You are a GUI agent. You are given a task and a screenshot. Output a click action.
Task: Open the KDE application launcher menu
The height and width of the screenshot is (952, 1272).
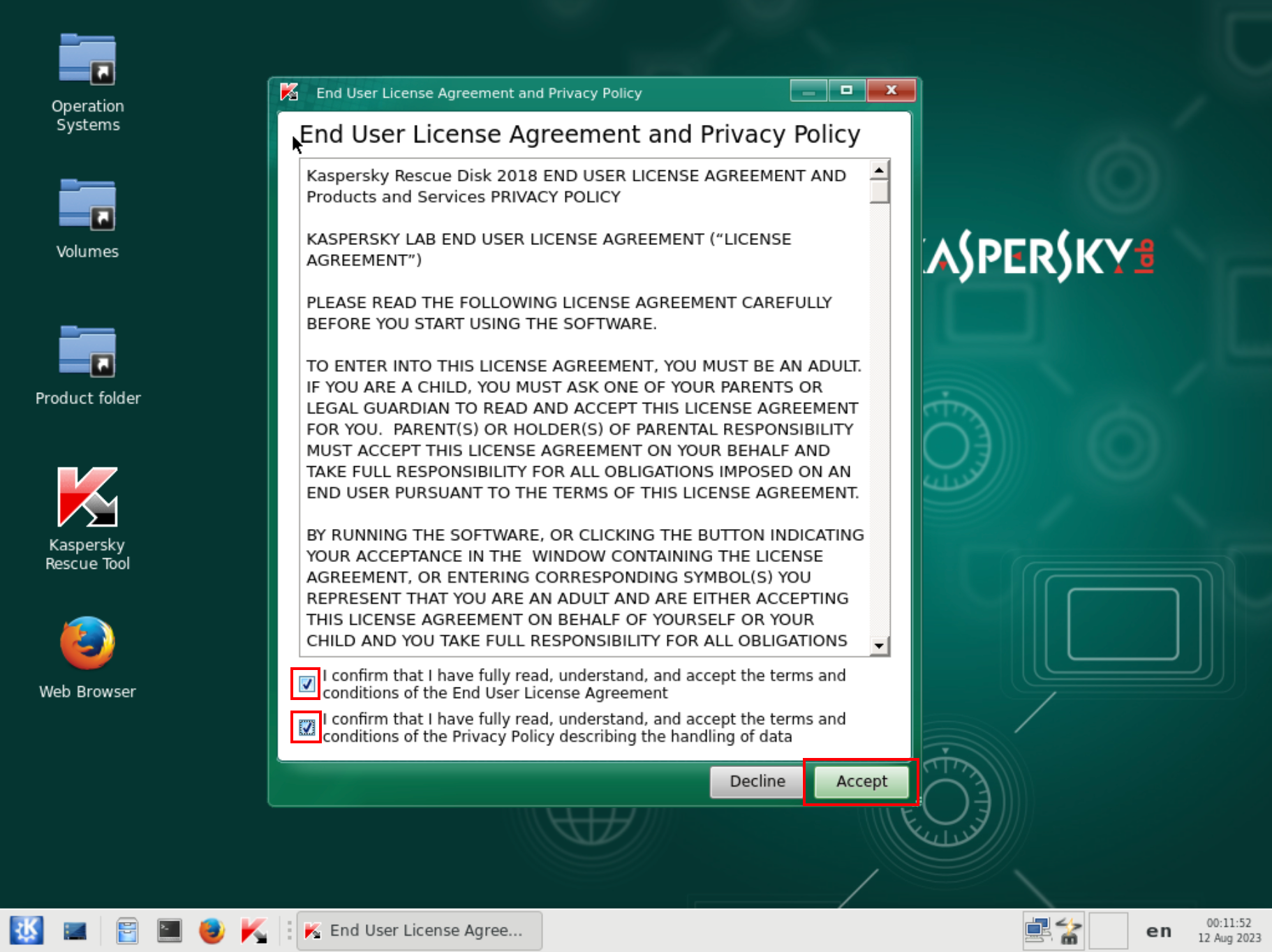tap(27, 930)
